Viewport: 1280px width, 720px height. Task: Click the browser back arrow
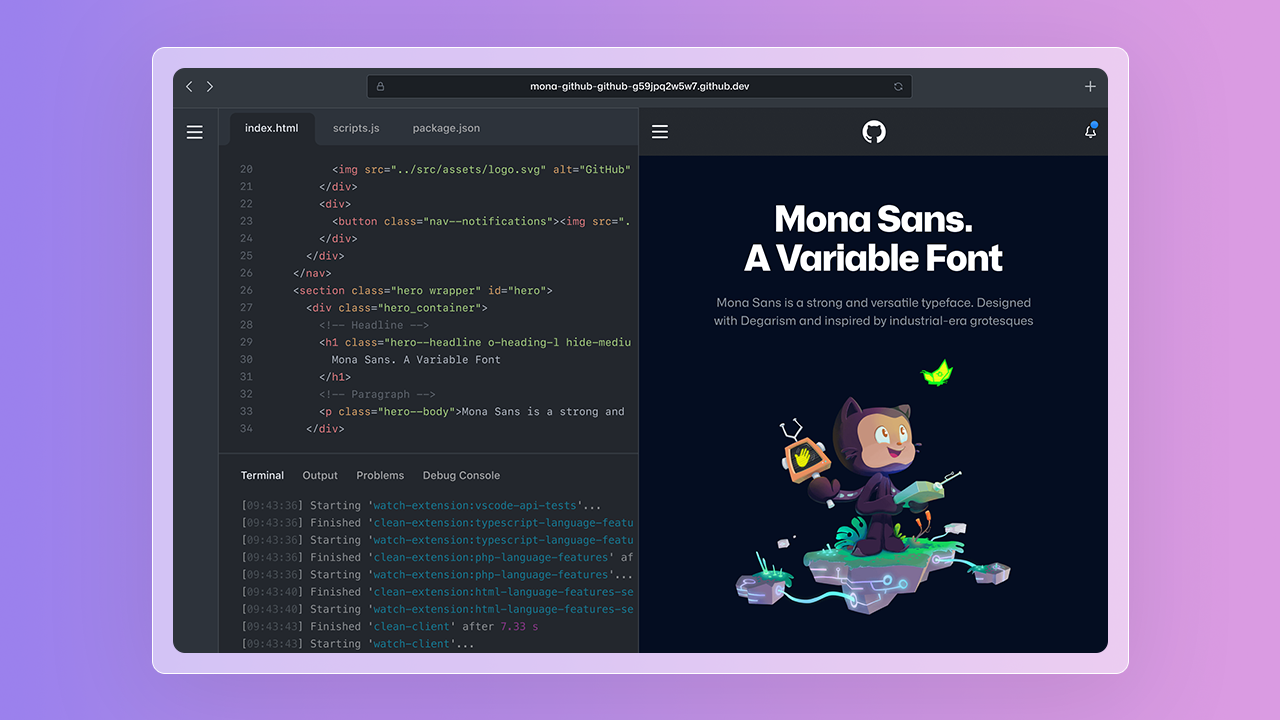click(x=189, y=86)
